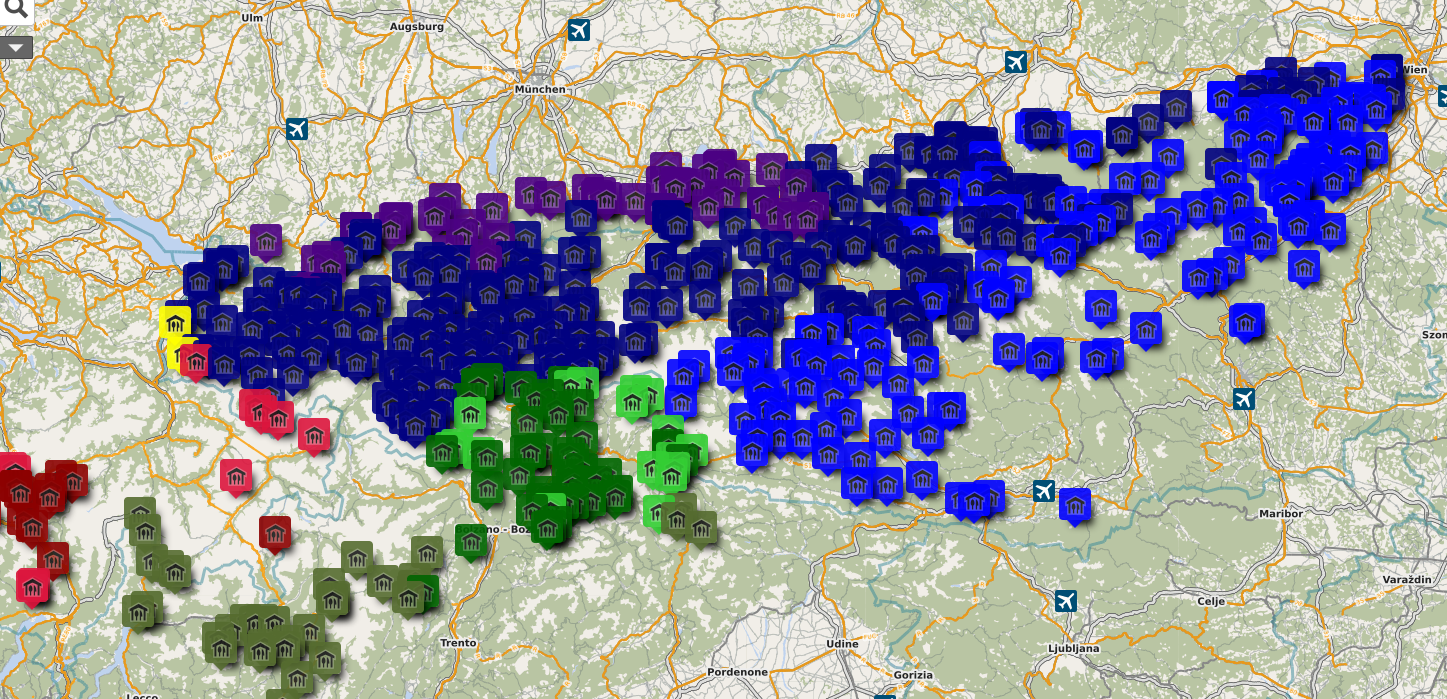Click the airport icon left of the lone blue marker west of Maribor
1447x699 pixels.
pos(1044,491)
